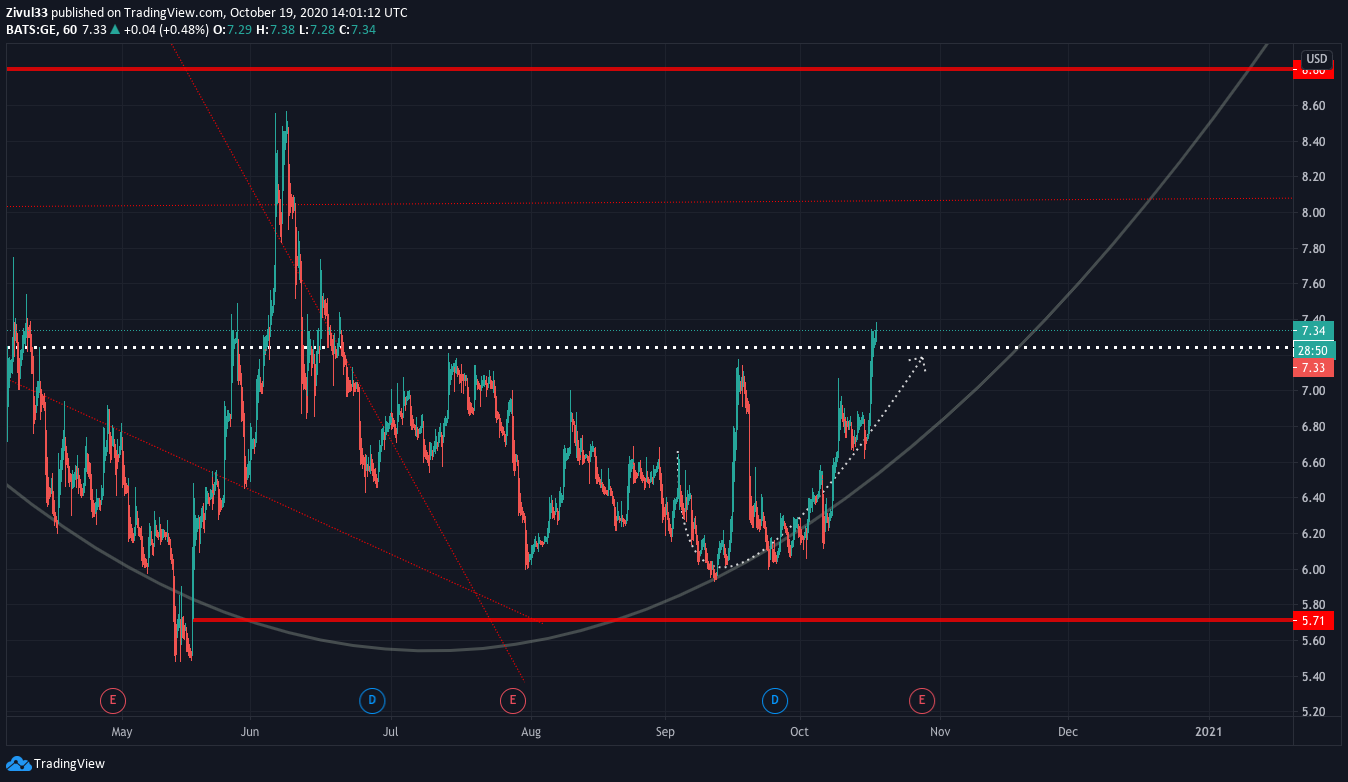This screenshot has width=1348, height=782.
Task: Click the earnings E marker before Aug
Action: click(x=512, y=701)
